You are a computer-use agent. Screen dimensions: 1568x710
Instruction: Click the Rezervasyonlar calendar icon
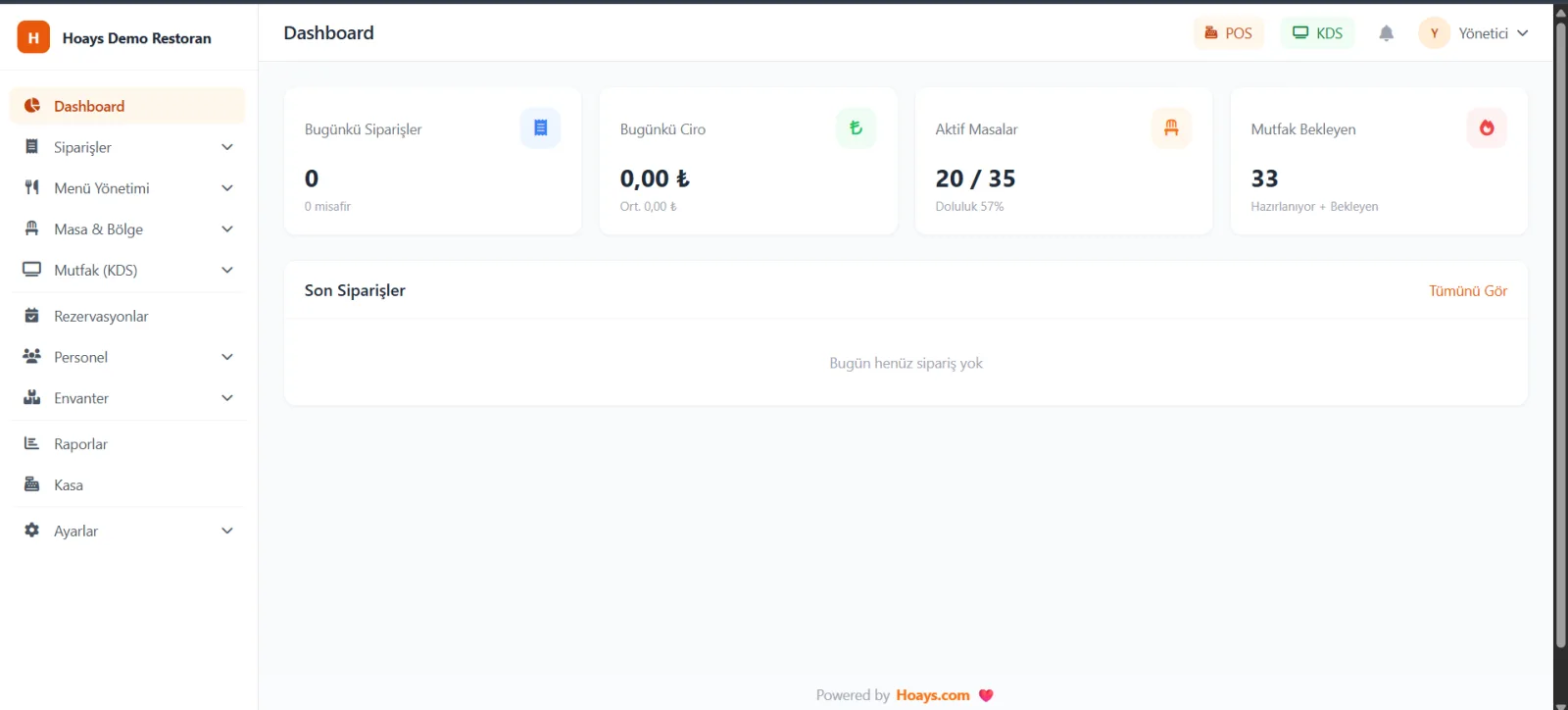coord(31,316)
